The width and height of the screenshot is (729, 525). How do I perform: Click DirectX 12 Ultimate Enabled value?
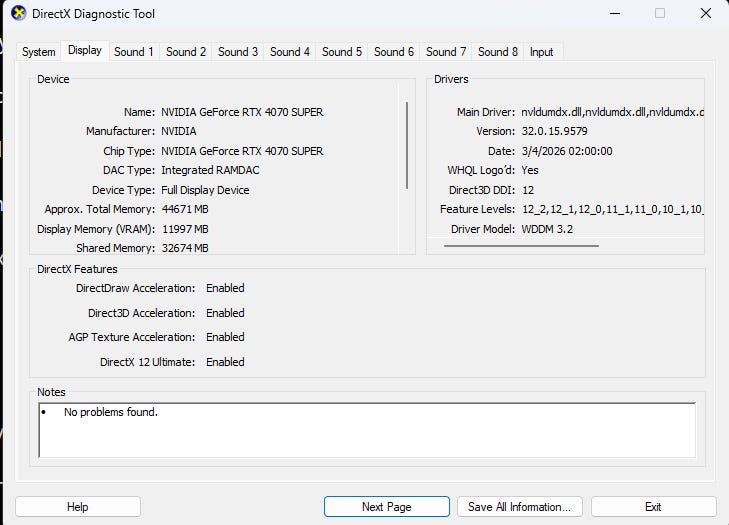tap(225, 362)
